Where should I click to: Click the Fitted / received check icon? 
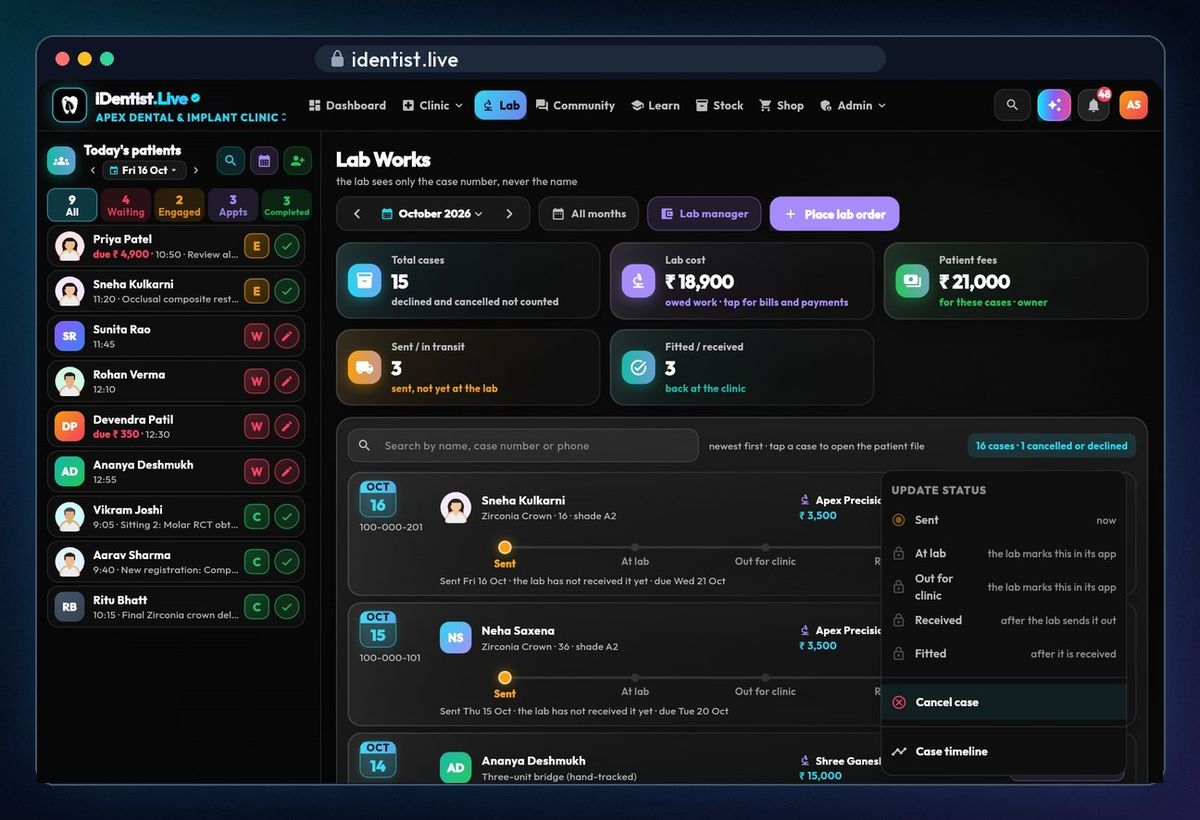click(638, 367)
